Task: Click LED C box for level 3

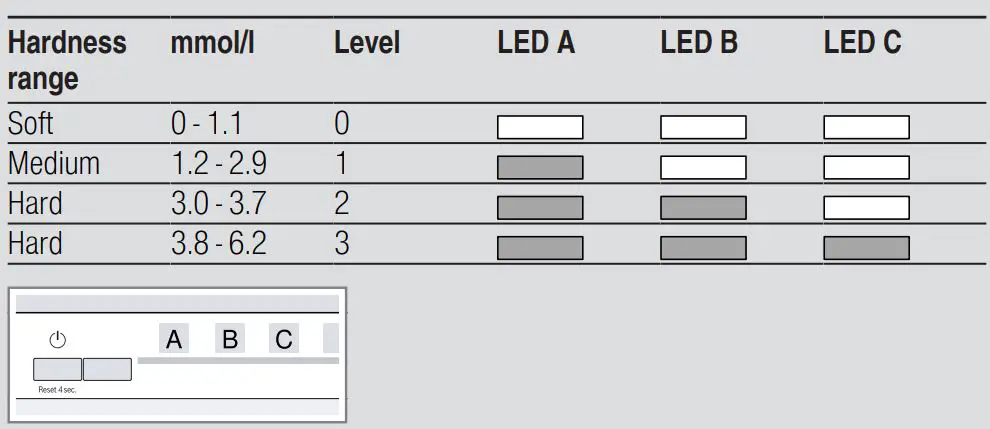Action: 866,248
